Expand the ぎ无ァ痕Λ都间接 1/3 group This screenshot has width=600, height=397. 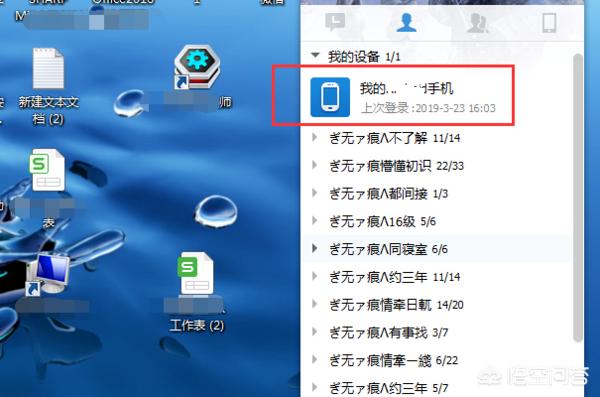point(315,193)
